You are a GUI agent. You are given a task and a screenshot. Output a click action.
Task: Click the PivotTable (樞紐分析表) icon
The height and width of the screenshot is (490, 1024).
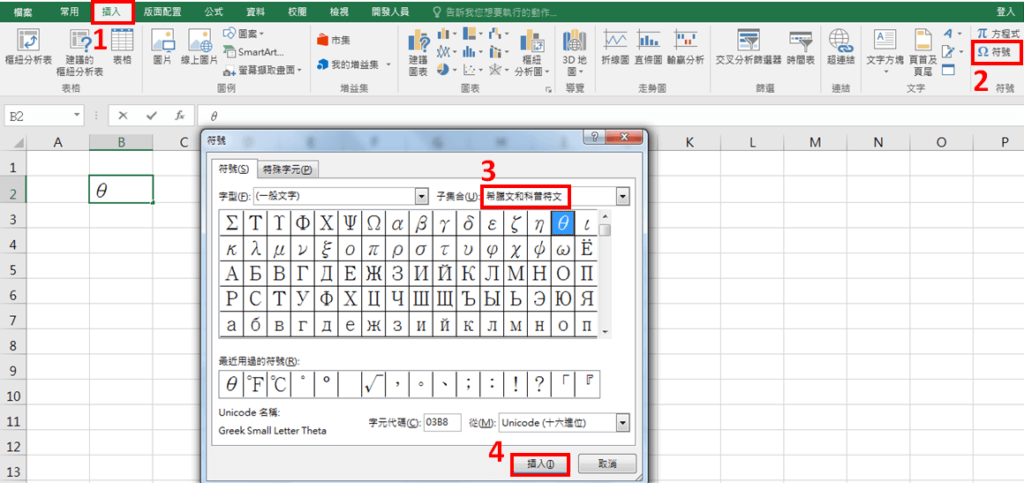(28, 47)
